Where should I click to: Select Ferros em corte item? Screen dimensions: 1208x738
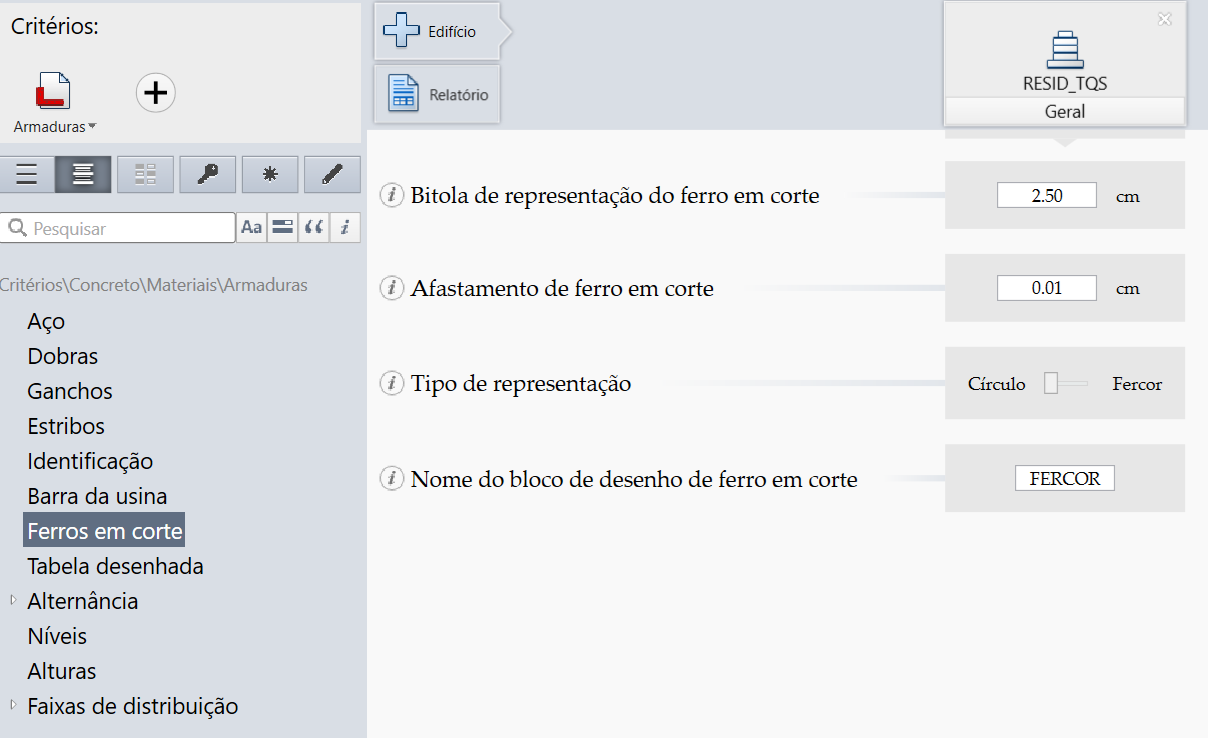click(x=104, y=530)
